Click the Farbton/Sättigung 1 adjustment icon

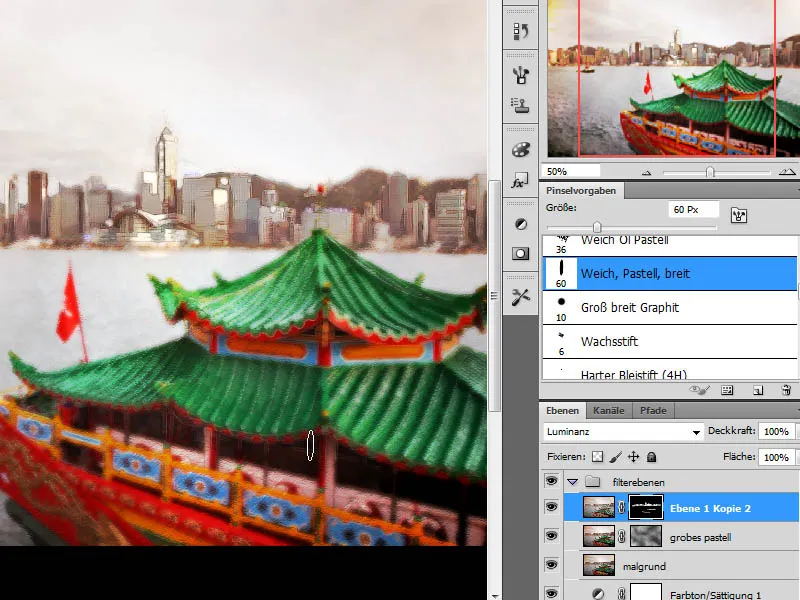(x=598, y=594)
